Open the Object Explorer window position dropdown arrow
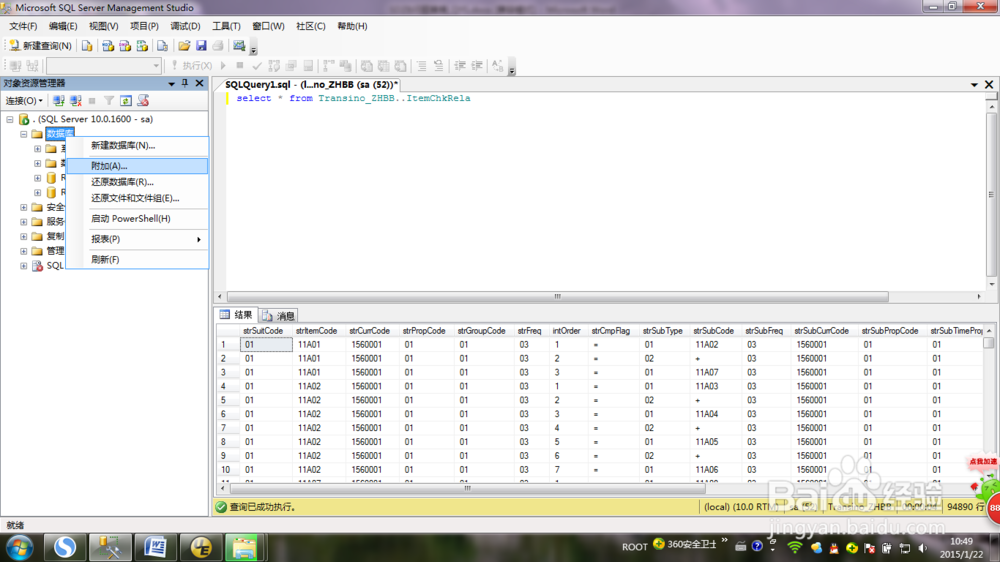The image size is (1000, 562). [x=171, y=84]
